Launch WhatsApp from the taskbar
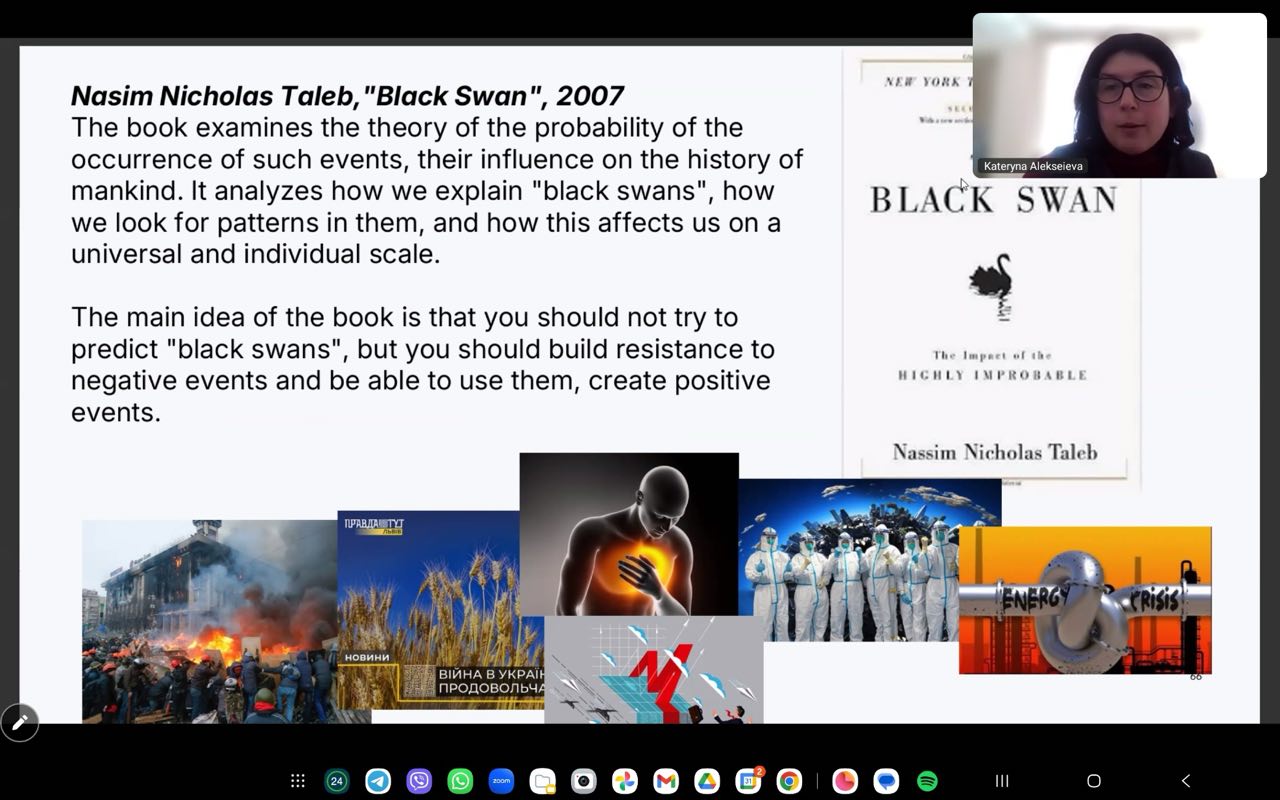1280x800 pixels. (460, 781)
